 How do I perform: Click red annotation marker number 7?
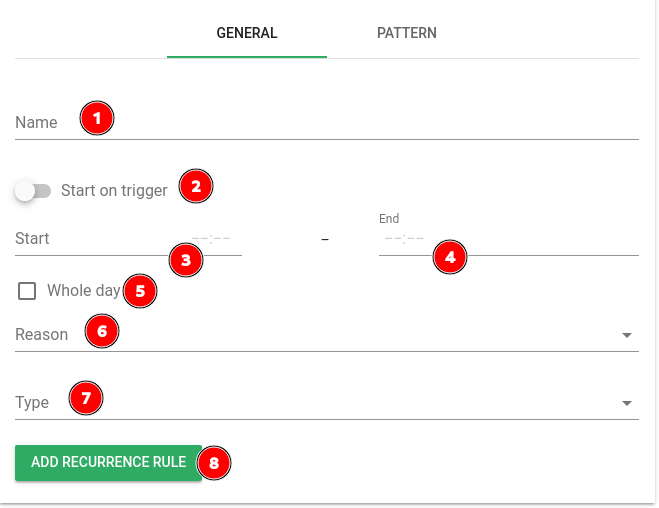[86, 398]
